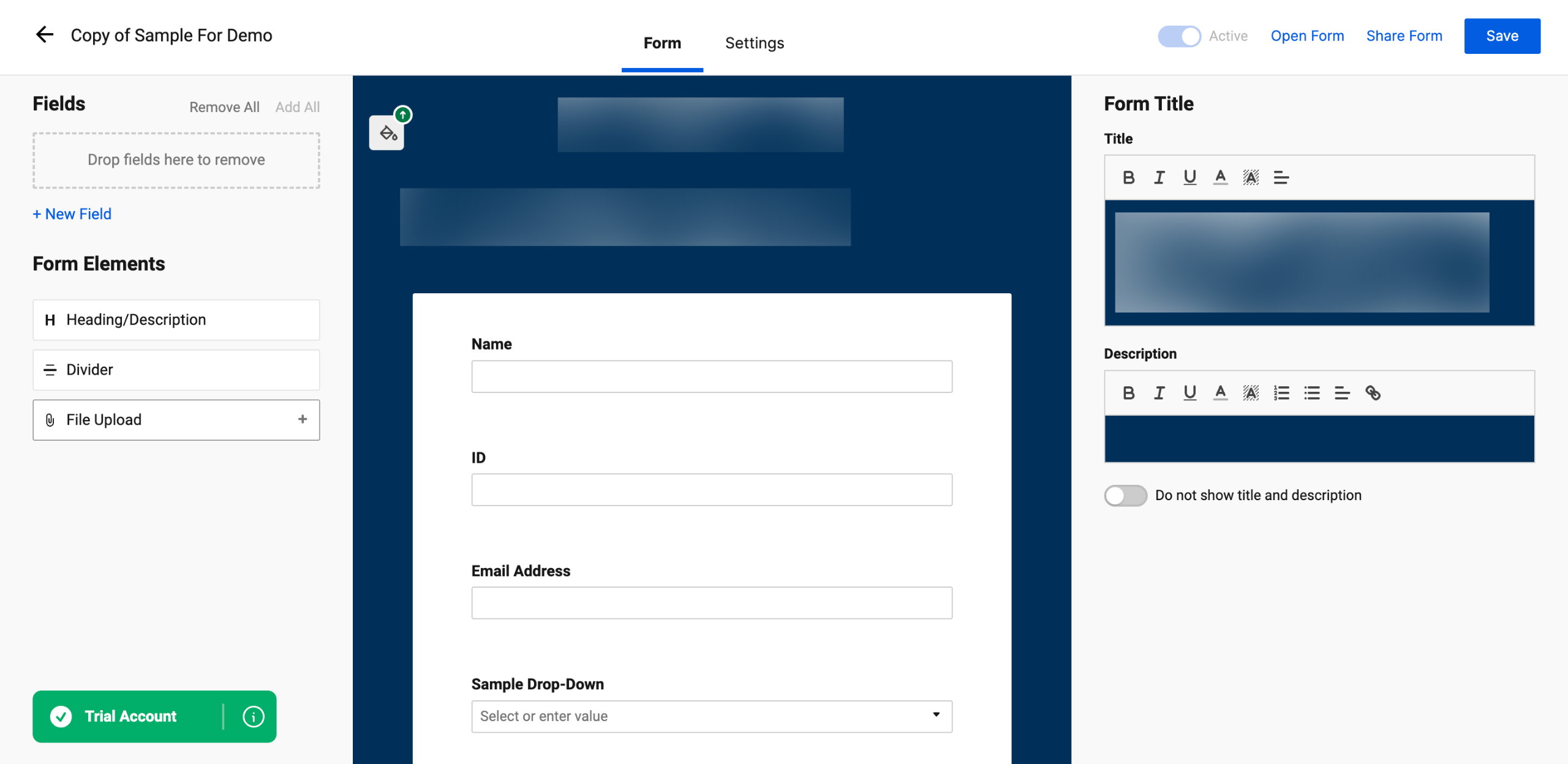Click the back arrow icon
The height and width of the screenshot is (764, 1568).
pyautogui.click(x=44, y=35)
